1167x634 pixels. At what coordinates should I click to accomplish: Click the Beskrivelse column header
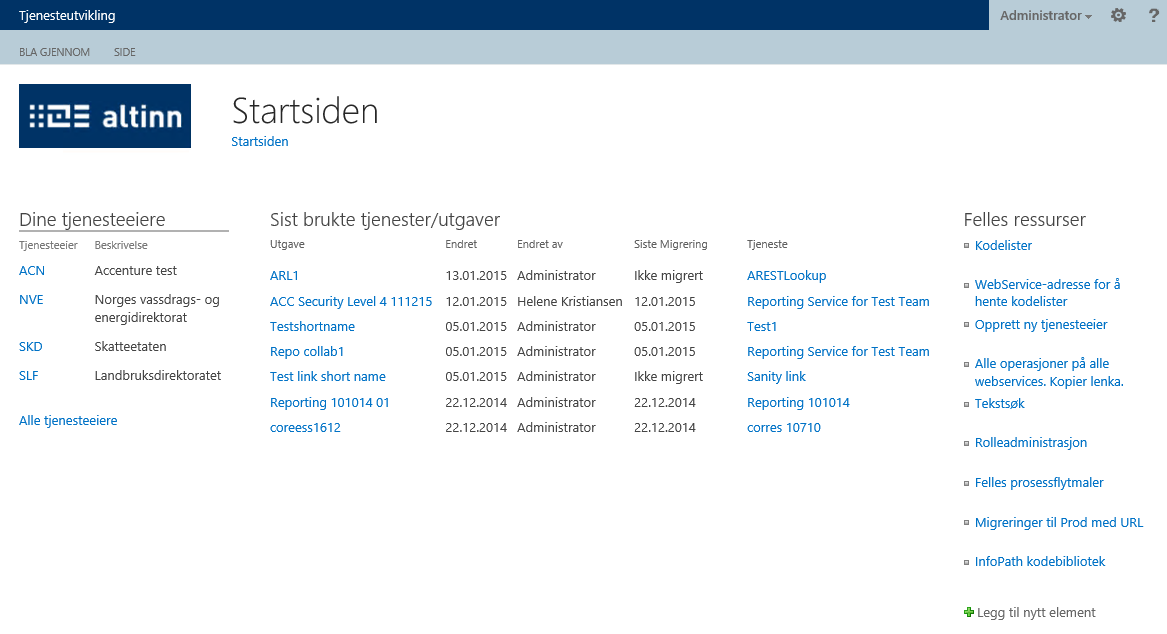coord(121,245)
